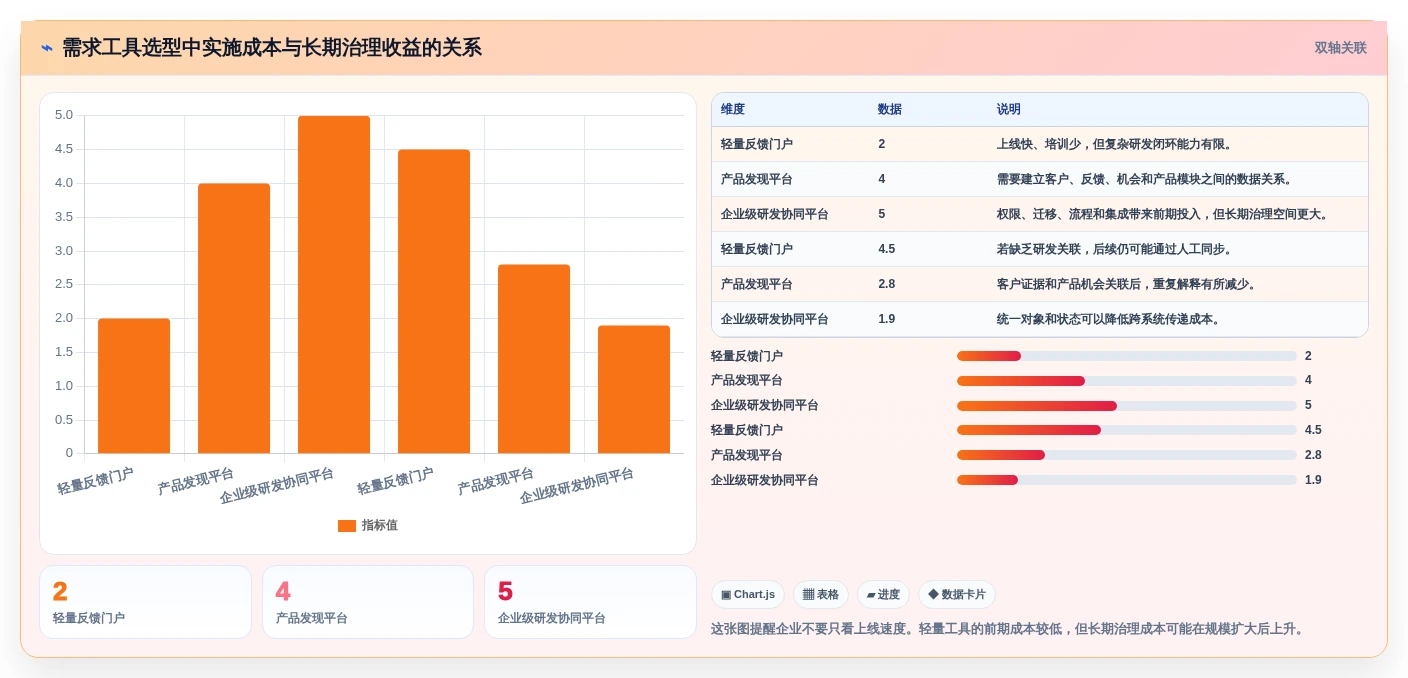This screenshot has height=678, width=1408.
Task: Select the table cell 上线快、培训少，但复杂研发闭环能力有限。
Action: pos(1115,144)
